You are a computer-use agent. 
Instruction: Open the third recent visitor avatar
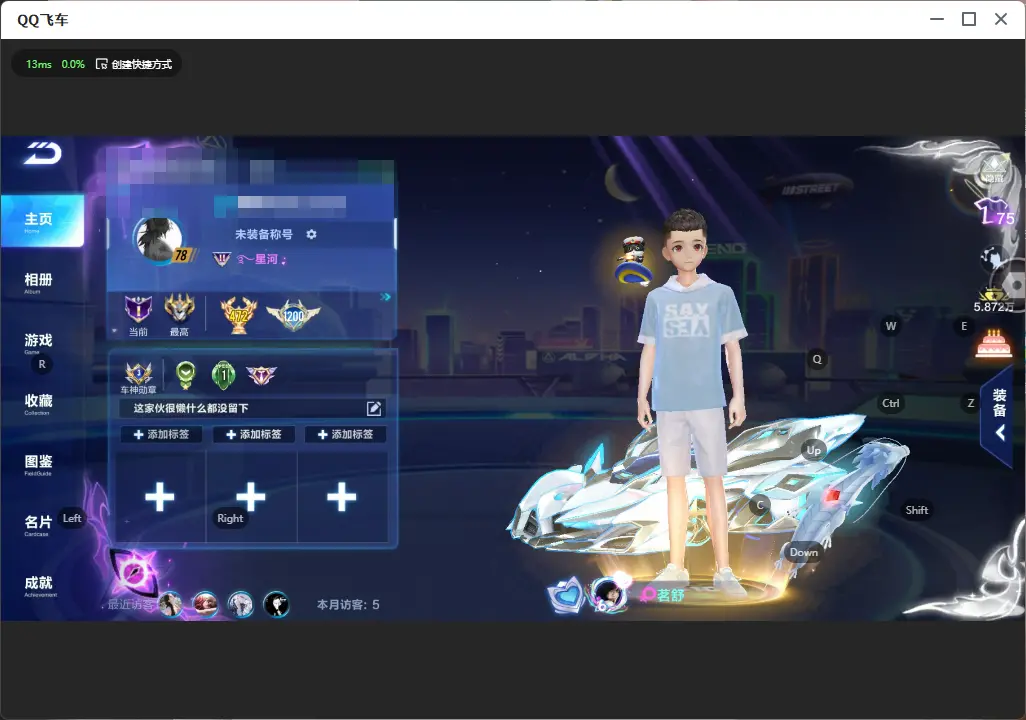240,604
